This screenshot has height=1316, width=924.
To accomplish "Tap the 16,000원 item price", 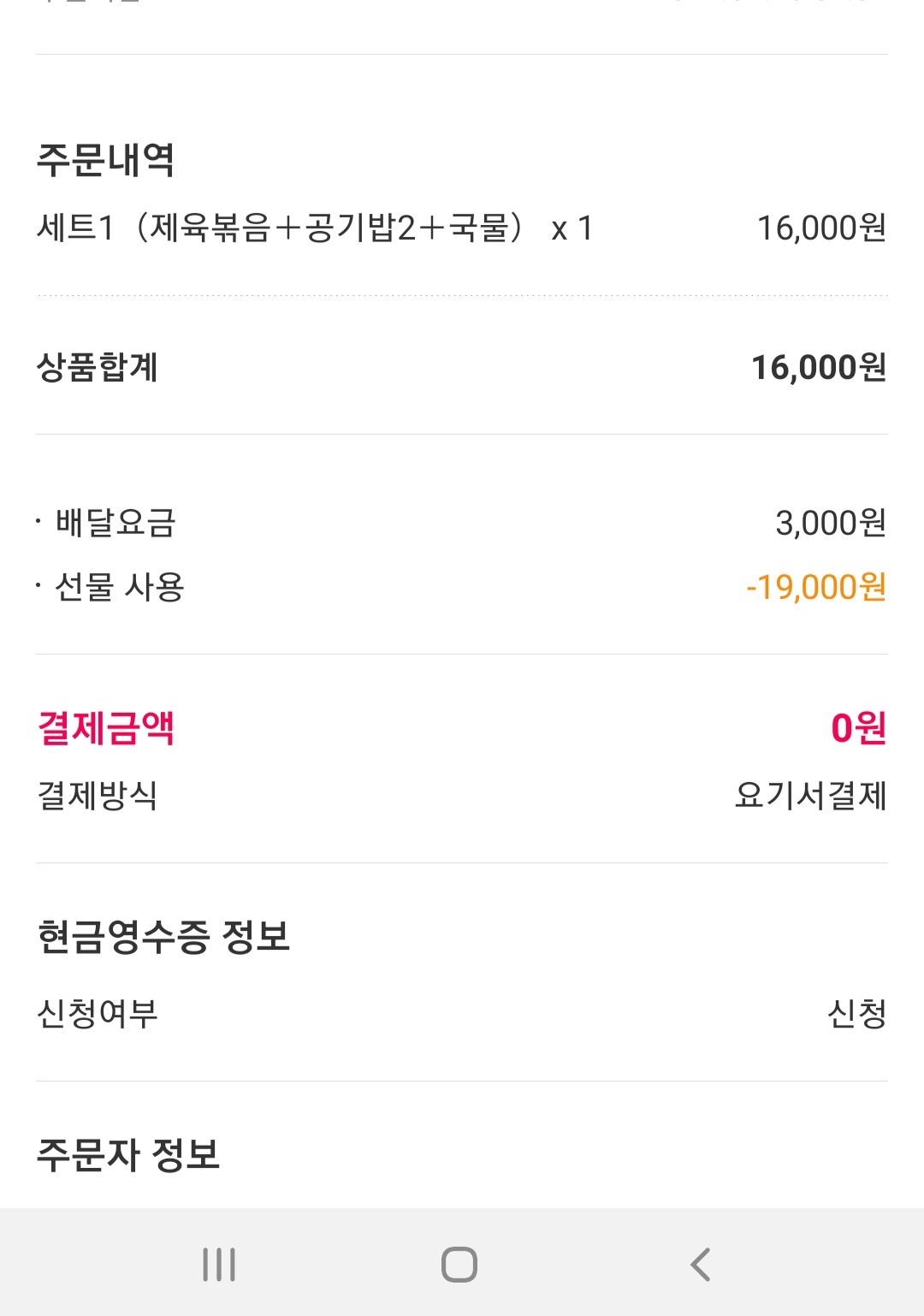I will point(821,228).
